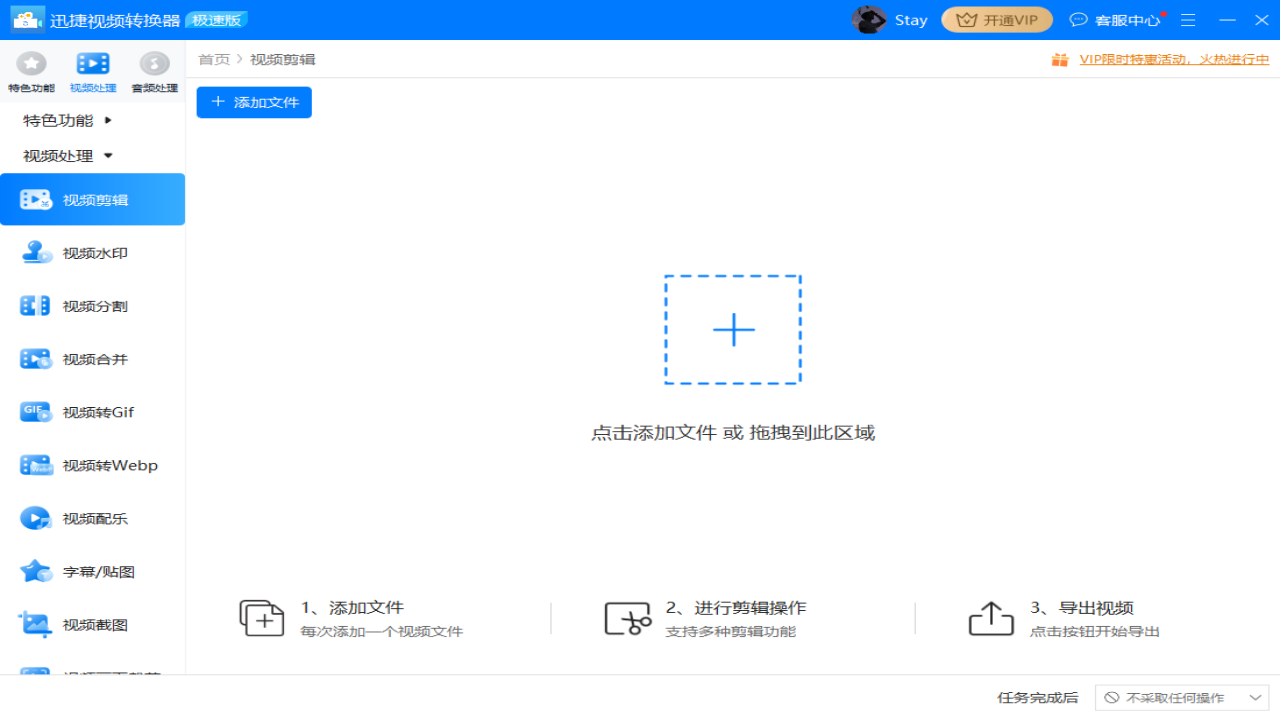Open the hamburger menu near window controls
The image size is (1280, 720).
tap(1187, 19)
